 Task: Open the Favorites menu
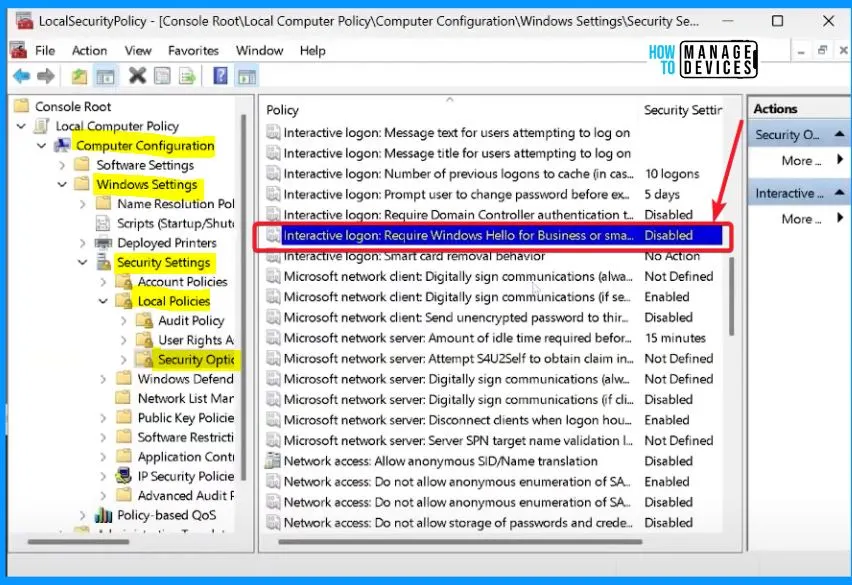coord(193,51)
